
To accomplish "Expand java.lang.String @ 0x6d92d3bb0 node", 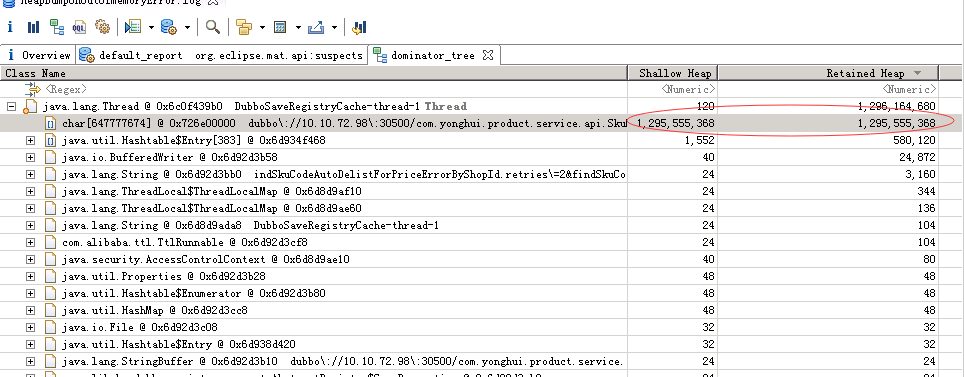I will click(x=30, y=175).
